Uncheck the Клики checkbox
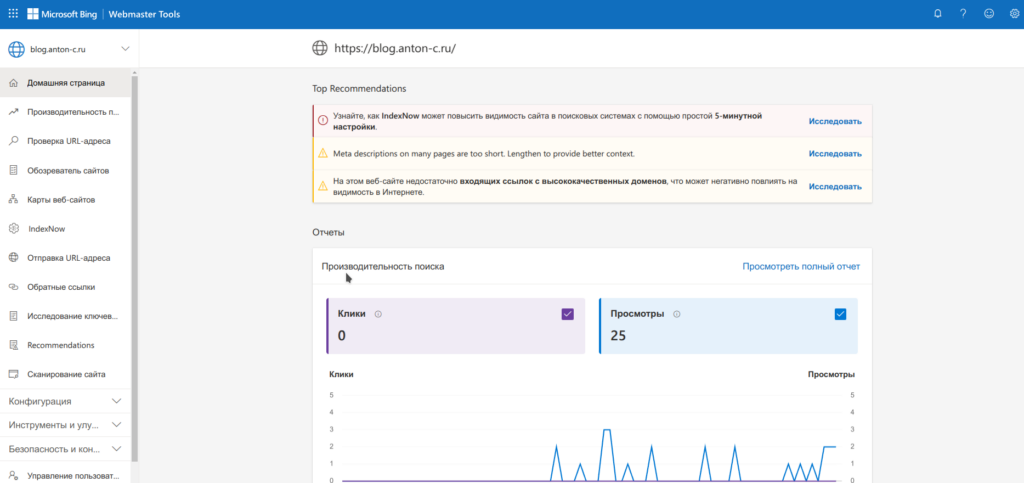 click(567, 314)
